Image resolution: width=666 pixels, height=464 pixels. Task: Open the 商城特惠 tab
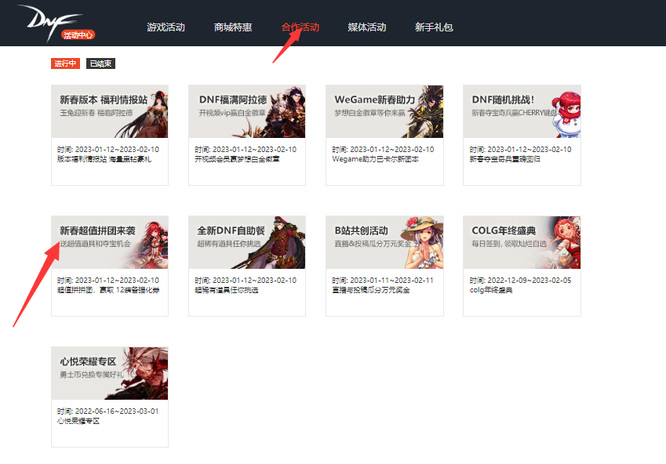point(233,27)
